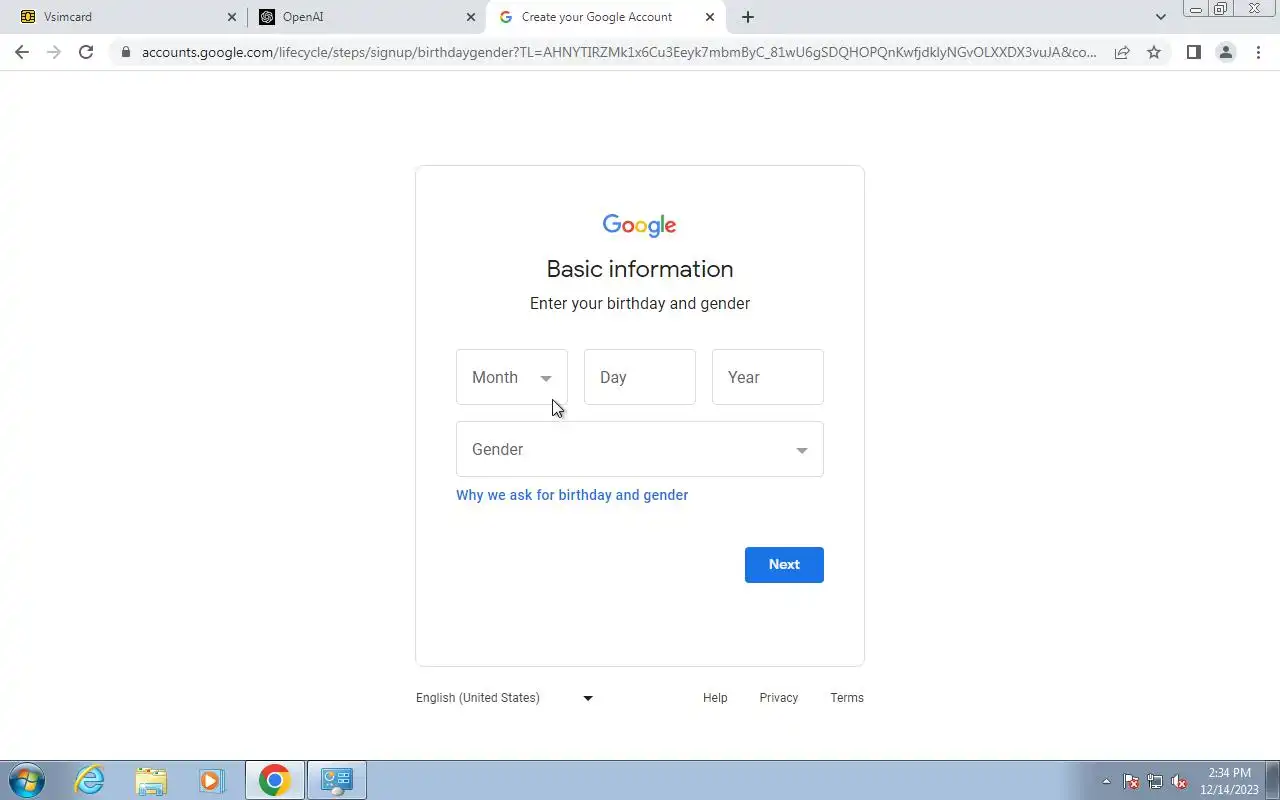Close the OpenAI tab
The image size is (1280, 800).
click(x=471, y=17)
